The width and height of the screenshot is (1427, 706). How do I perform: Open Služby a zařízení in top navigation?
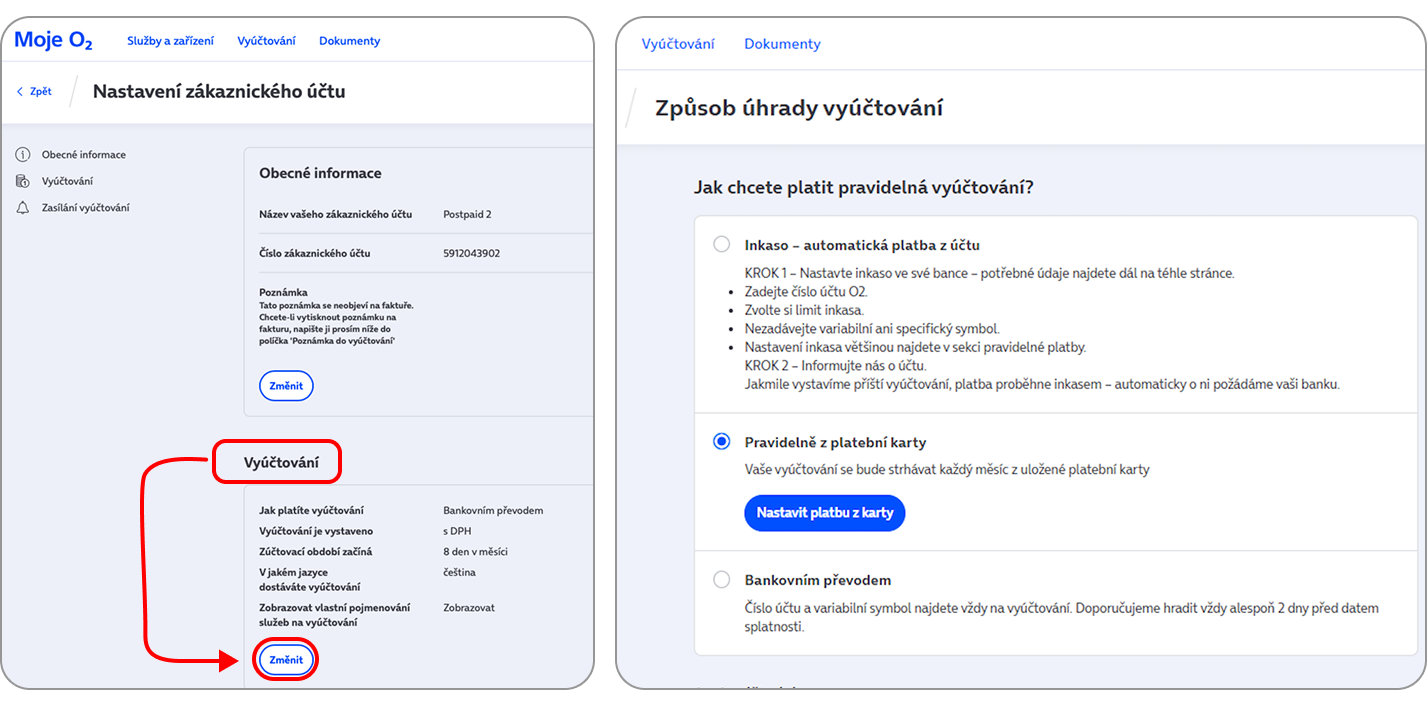click(169, 40)
